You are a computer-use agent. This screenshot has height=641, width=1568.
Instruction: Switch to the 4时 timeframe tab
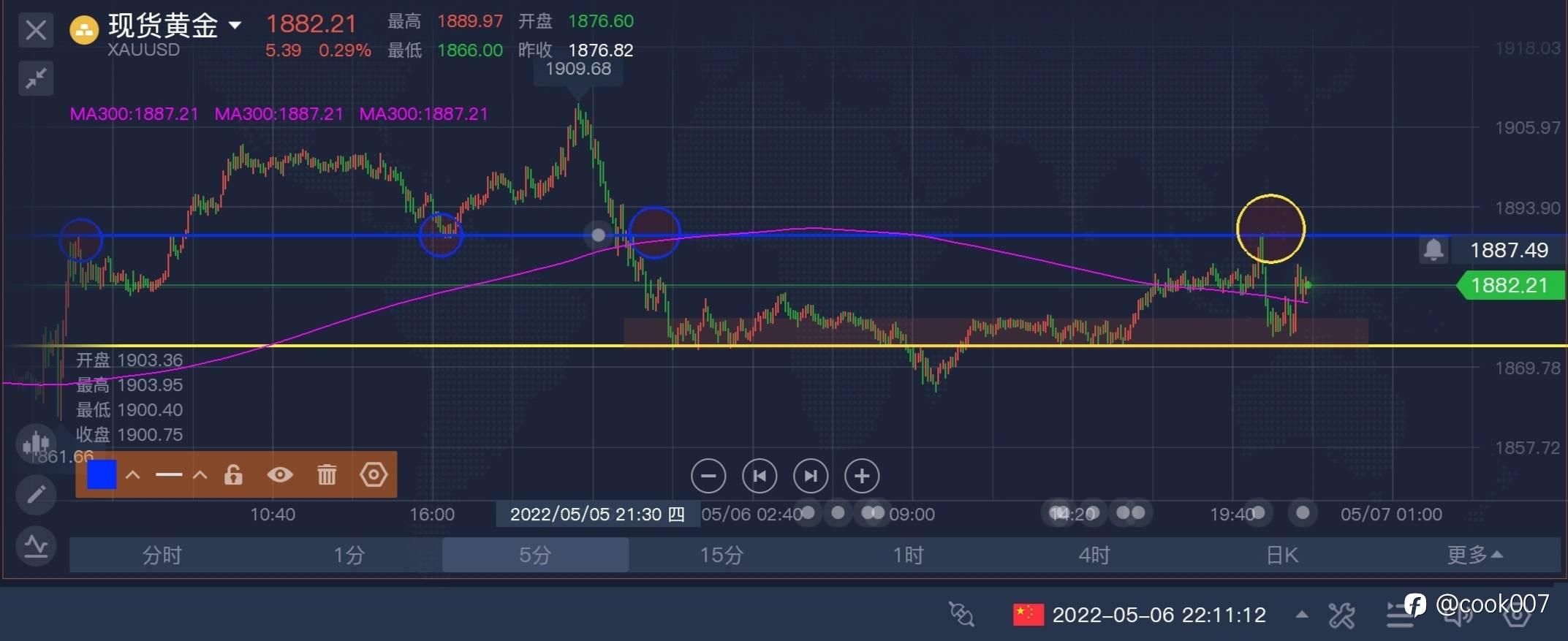point(1094,555)
